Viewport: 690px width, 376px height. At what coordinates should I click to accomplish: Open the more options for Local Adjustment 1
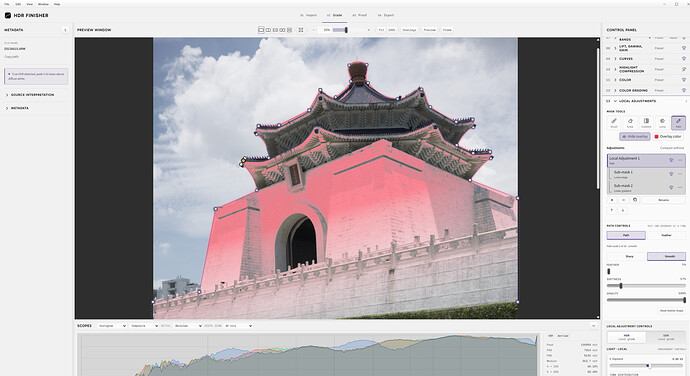click(x=680, y=160)
